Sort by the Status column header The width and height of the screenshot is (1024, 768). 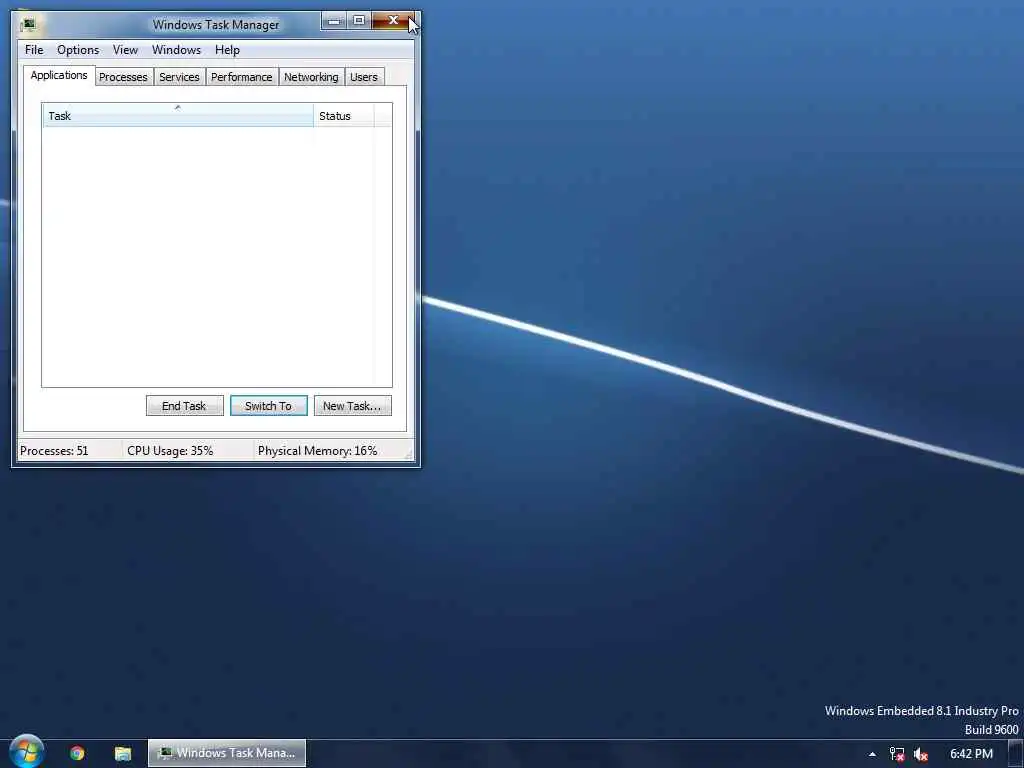(344, 116)
